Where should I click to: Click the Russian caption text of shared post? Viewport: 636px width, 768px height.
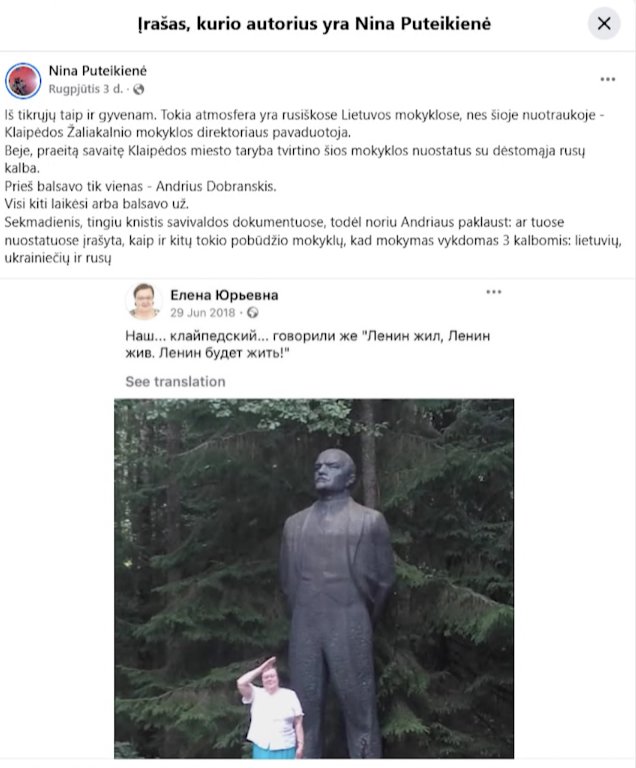click(308, 344)
